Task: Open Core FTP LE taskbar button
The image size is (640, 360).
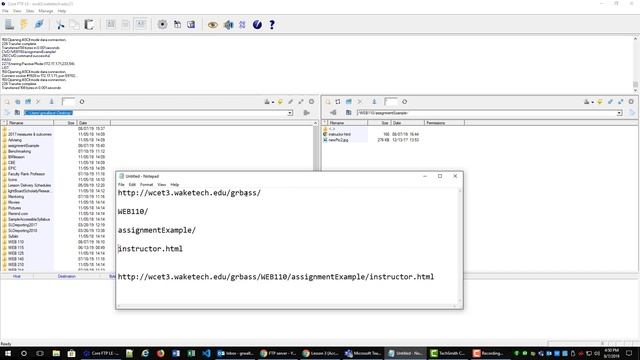Action: click(101, 353)
